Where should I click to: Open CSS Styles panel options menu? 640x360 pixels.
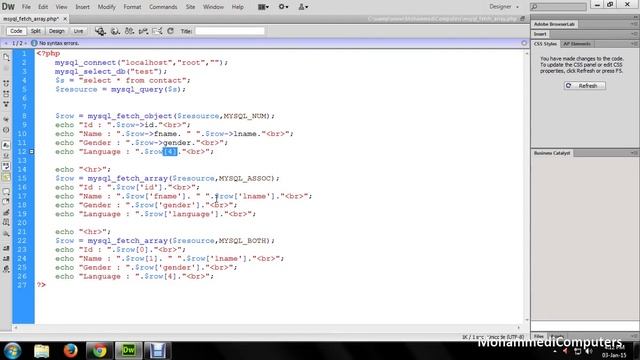(x=634, y=44)
